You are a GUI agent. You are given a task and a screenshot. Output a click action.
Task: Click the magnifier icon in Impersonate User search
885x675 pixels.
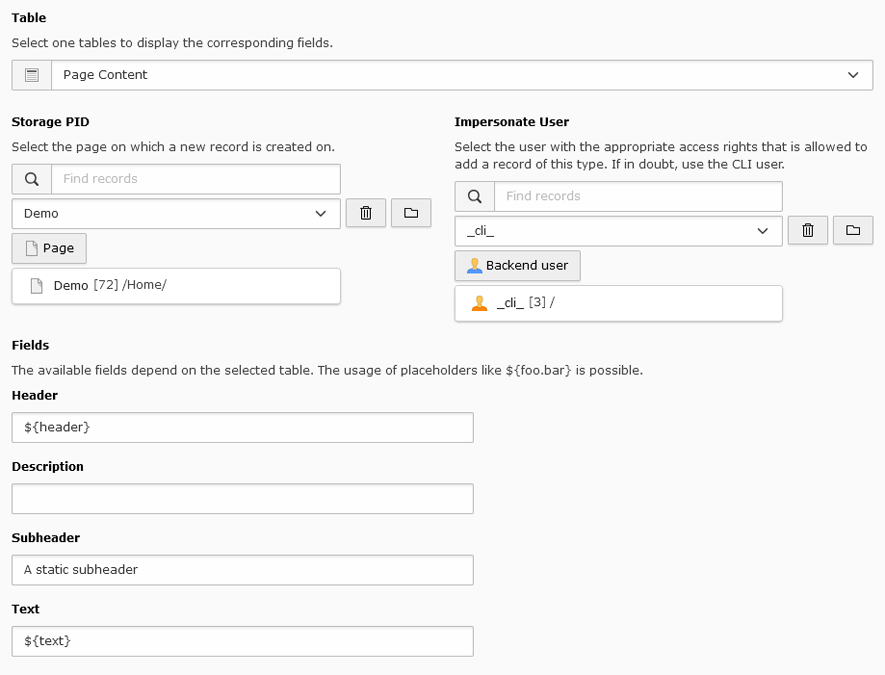point(474,196)
